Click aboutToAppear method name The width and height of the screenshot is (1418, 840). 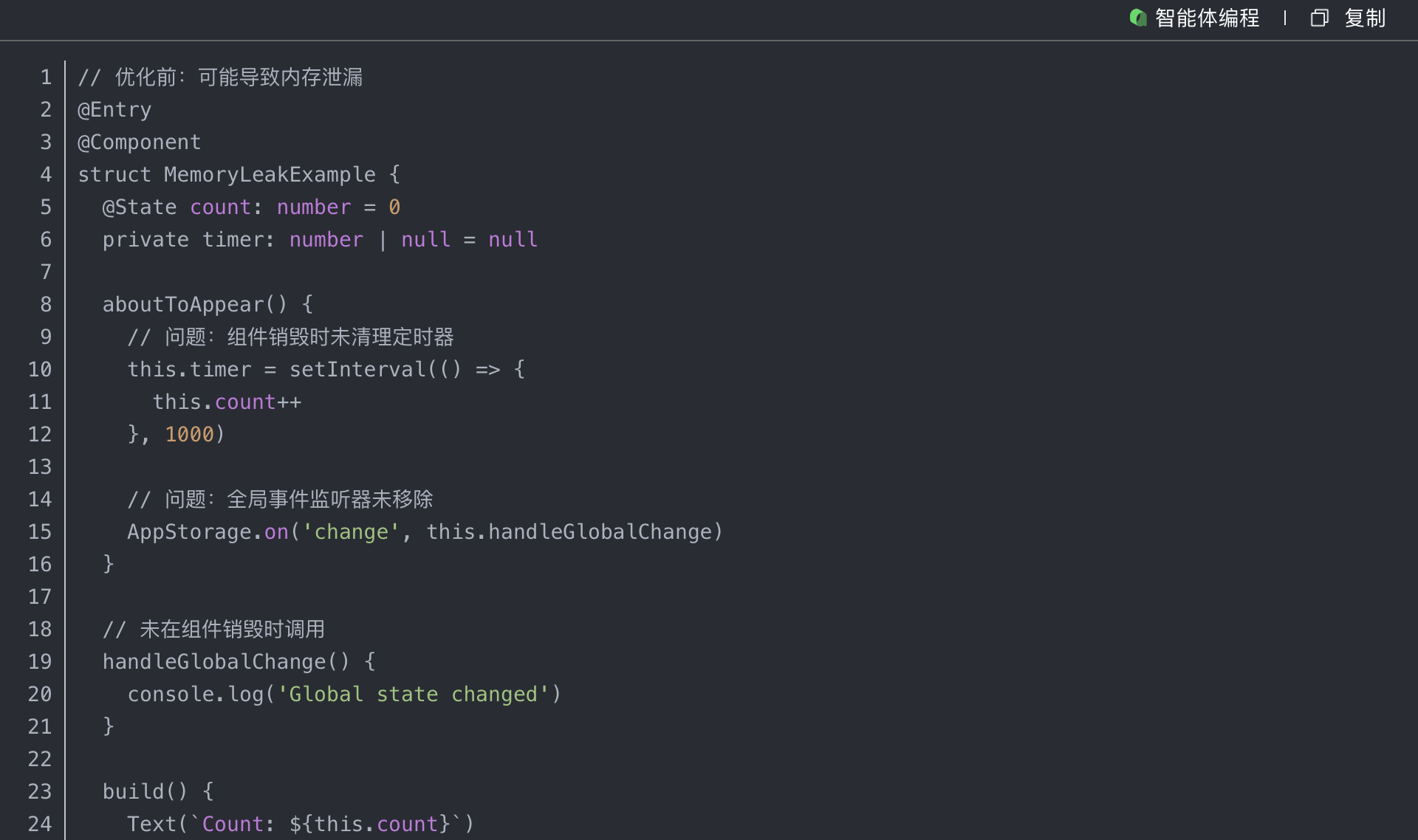point(183,305)
